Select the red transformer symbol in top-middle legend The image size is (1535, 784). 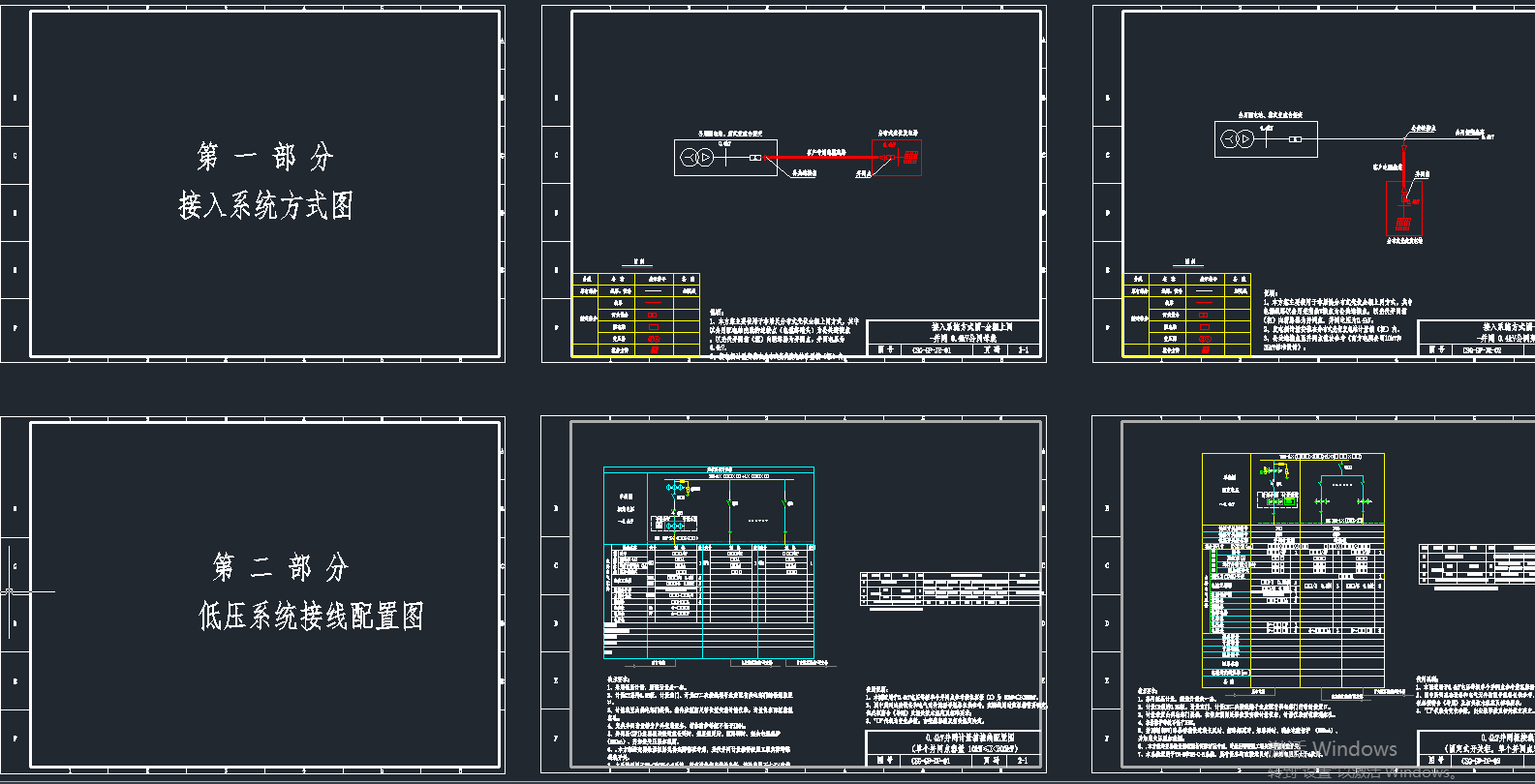[654, 339]
